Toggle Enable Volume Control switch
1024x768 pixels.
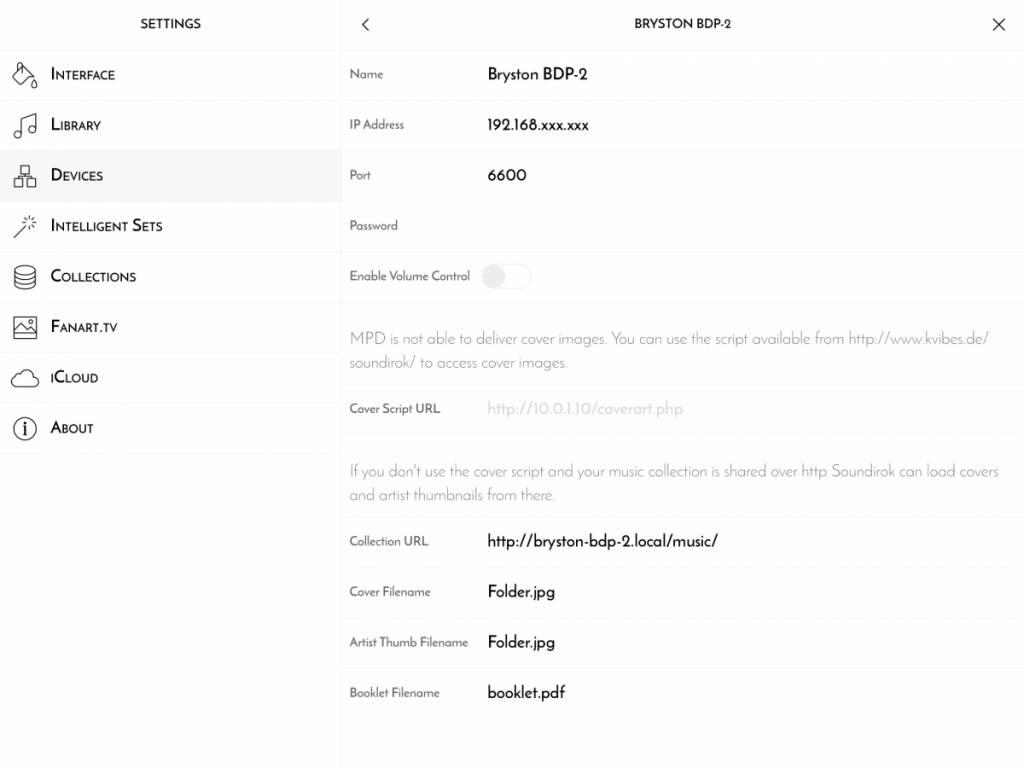[506, 276]
